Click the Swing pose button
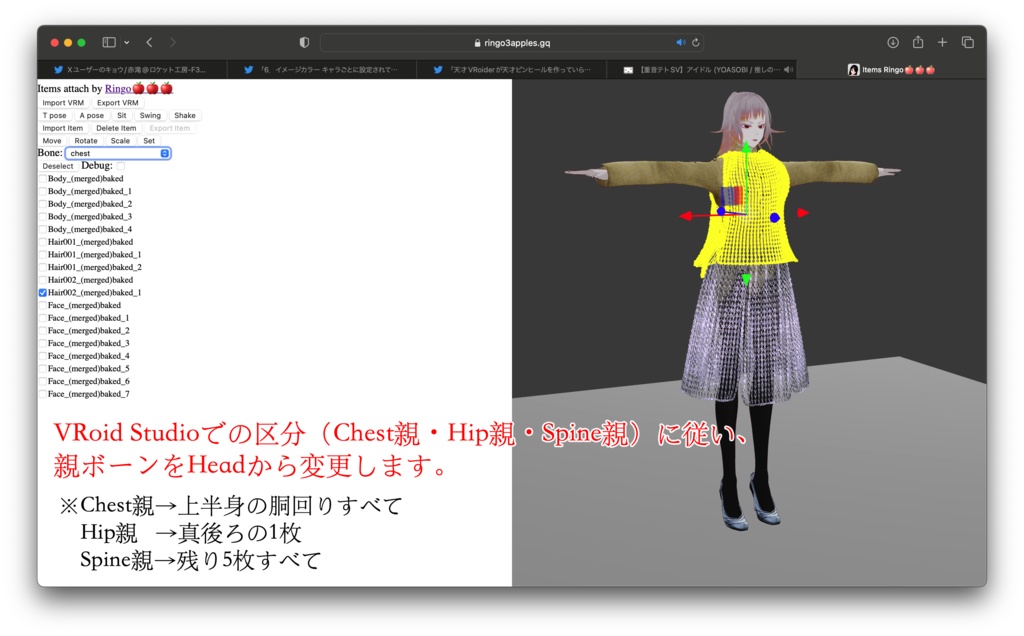 pyautogui.click(x=149, y=115)
